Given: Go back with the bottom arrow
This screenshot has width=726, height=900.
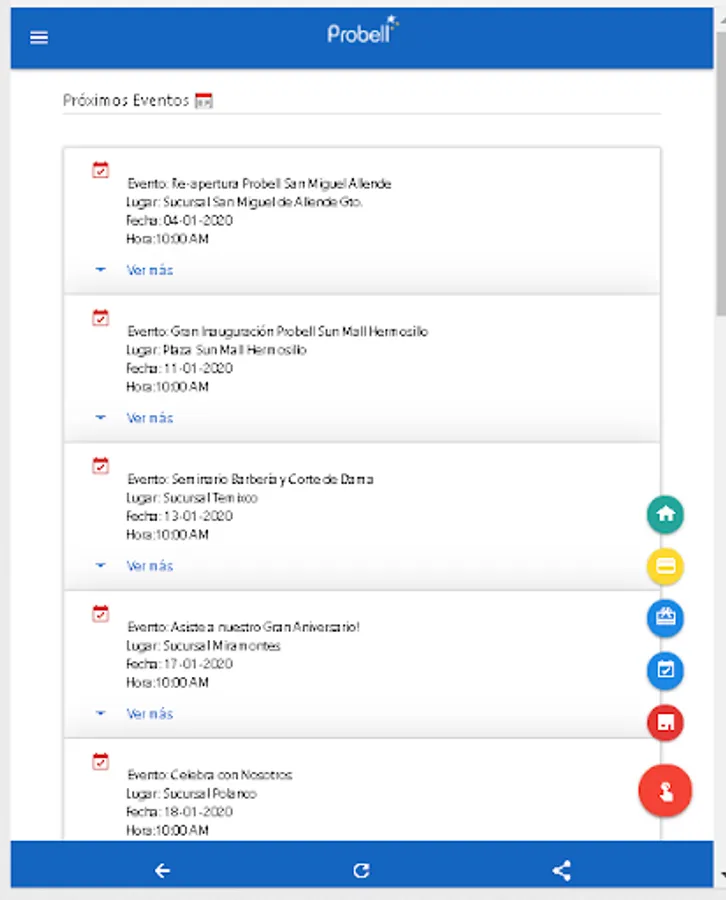Looking at the screenshot, I should pos(162,871).
